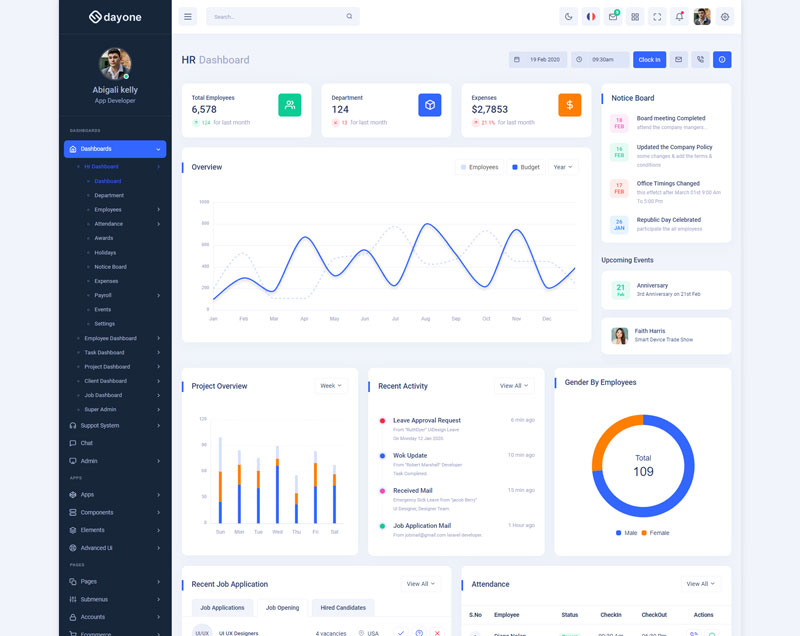Open the Week dropdown in Project Overview

point(330,385)
